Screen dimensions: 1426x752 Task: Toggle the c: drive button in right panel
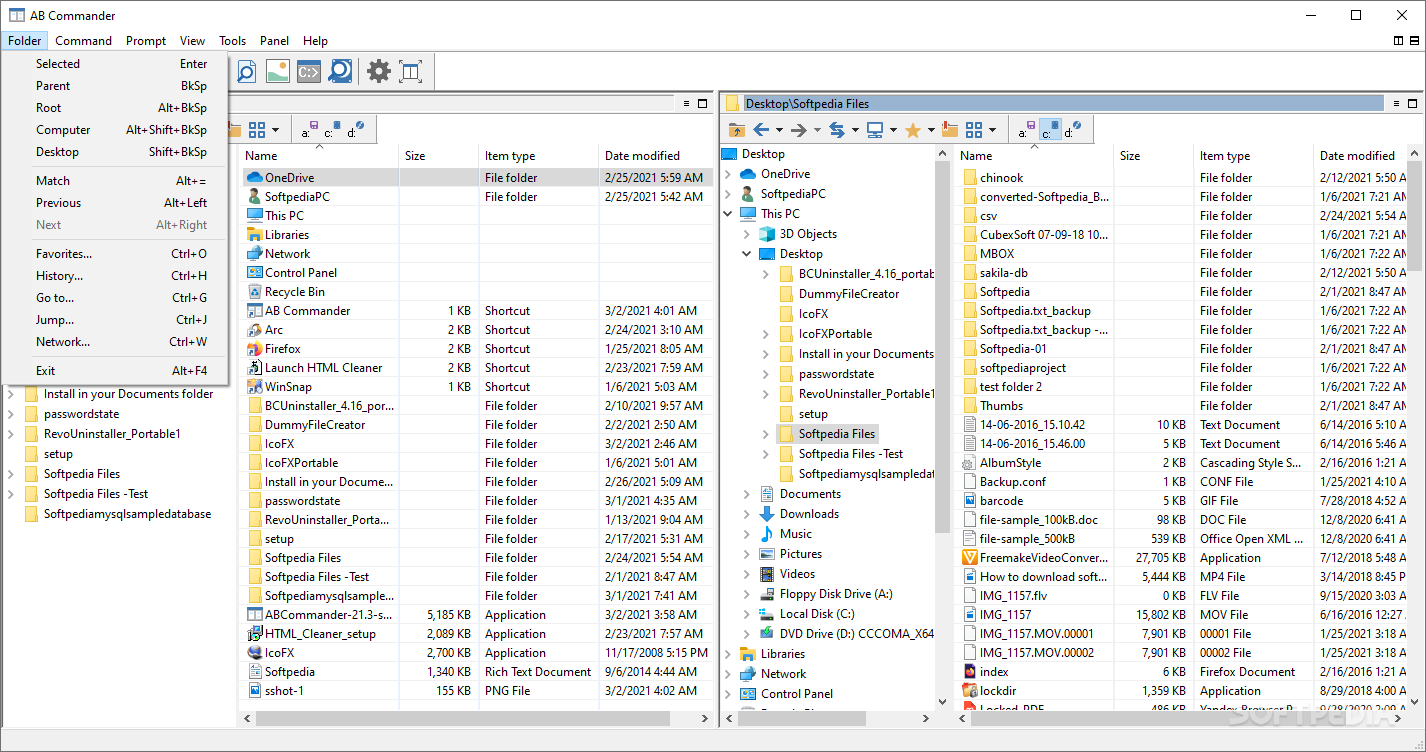click(x=1050, y=129)
